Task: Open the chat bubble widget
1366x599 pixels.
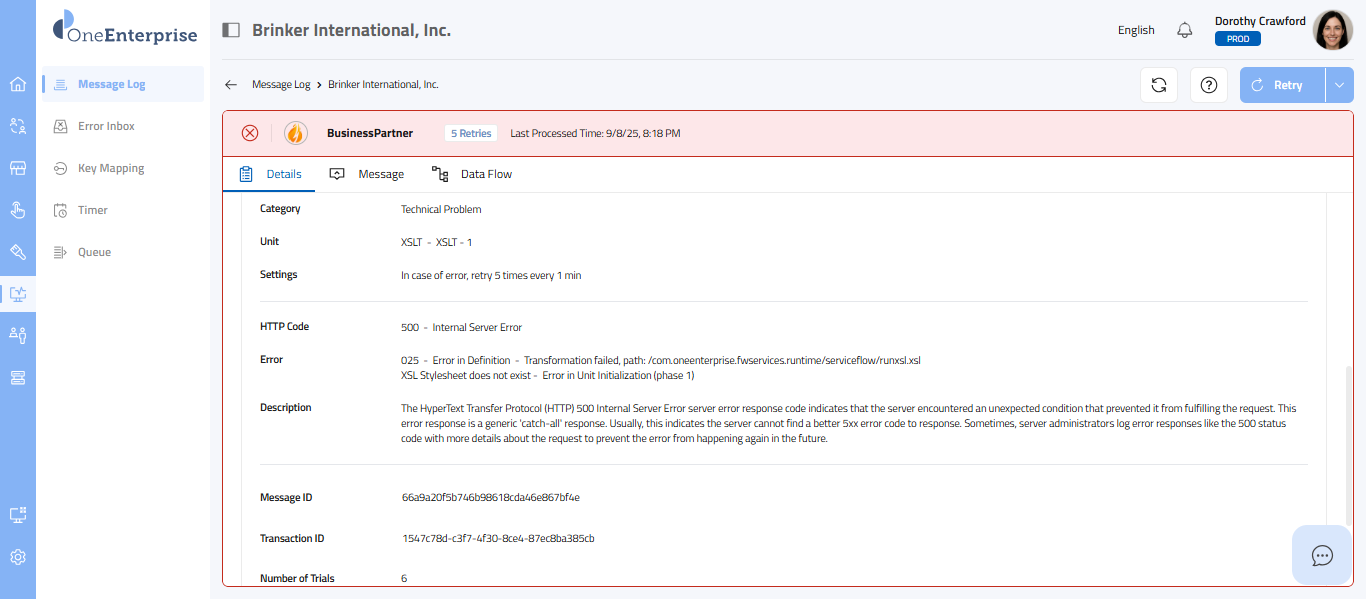Action: point(1322,555)
